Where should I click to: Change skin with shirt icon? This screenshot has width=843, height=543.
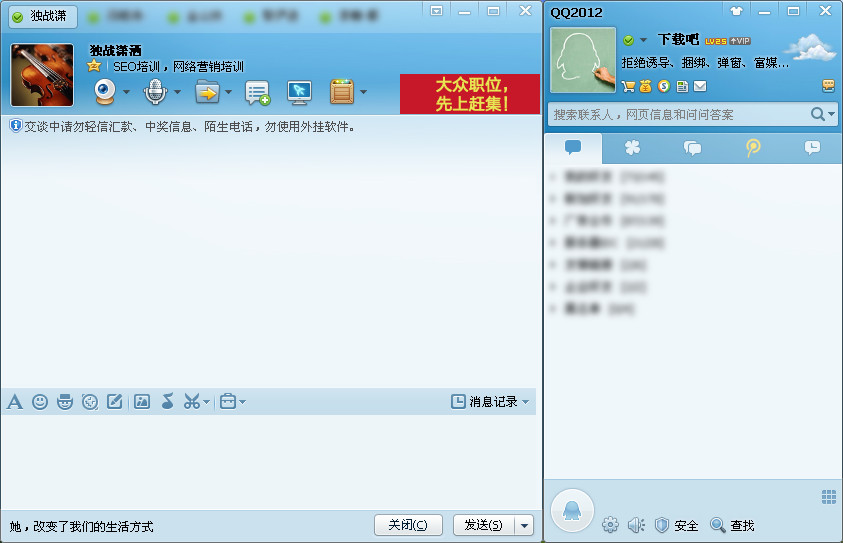(737, 11)
